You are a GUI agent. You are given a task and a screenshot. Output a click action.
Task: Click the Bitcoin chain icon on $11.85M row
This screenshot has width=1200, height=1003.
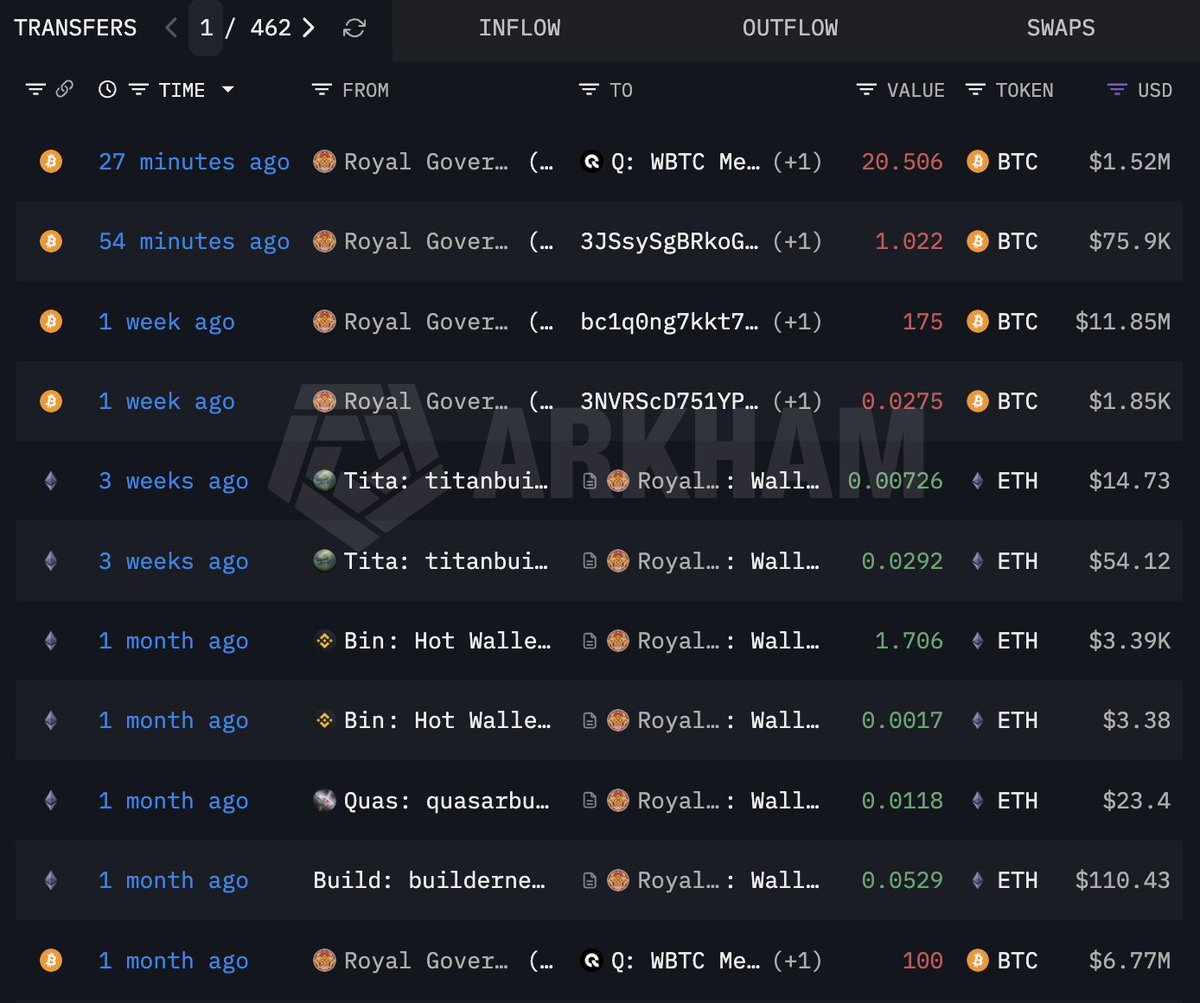pos(50,321)
